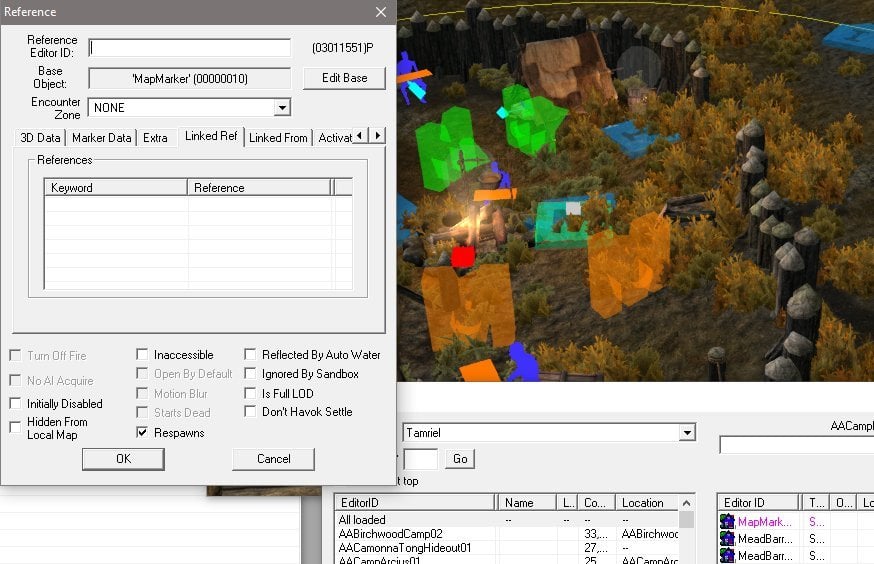Select the All loaded row

[x=507, y=519]
